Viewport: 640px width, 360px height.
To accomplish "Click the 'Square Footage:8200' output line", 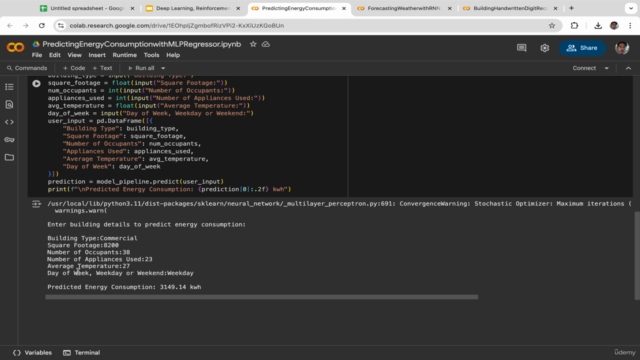I will [83, 245].
